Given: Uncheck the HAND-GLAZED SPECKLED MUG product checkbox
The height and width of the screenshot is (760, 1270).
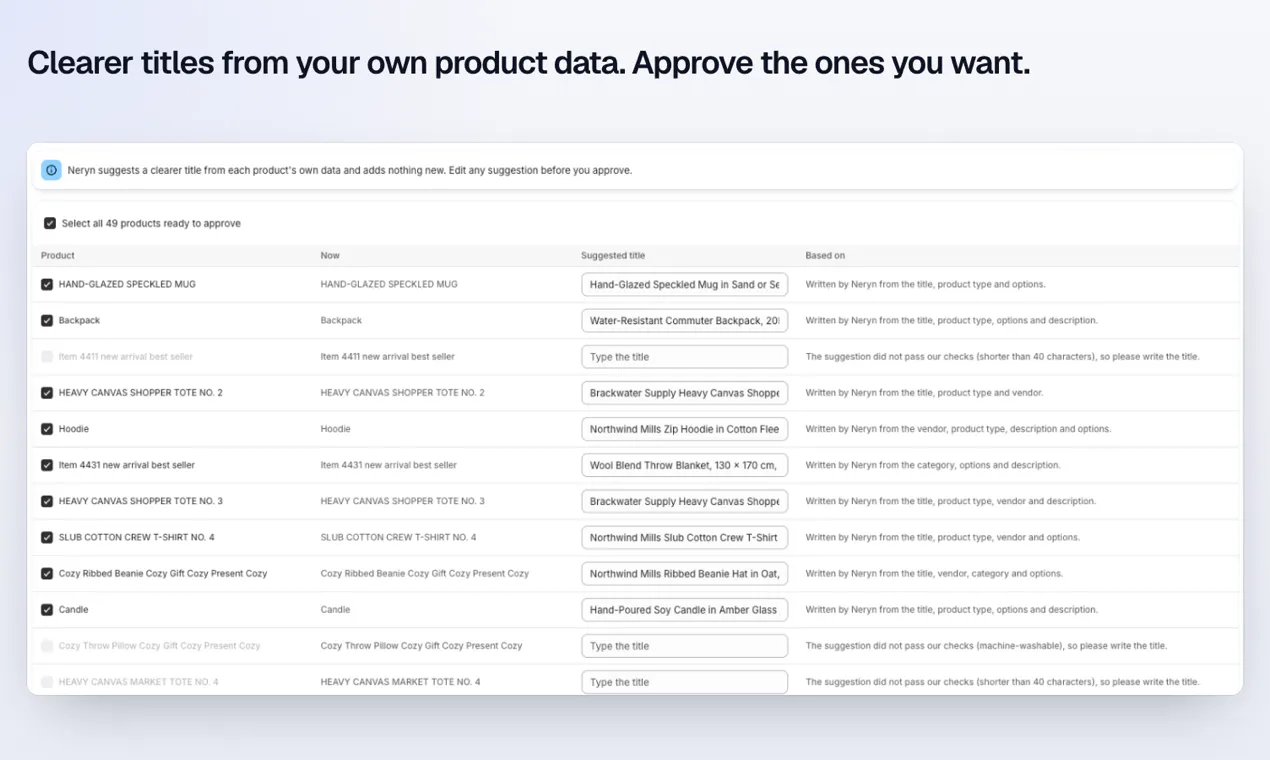Looking at the screenshot, I should (x=47, y=284).
